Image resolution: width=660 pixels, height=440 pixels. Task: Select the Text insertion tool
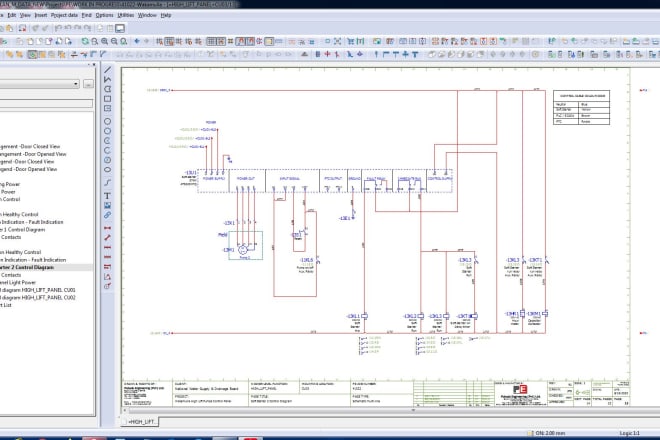(108, 196)
